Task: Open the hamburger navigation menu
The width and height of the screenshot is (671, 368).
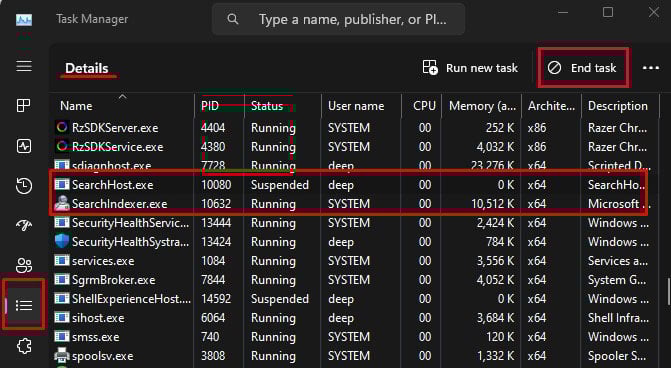Action: point(24,66)
